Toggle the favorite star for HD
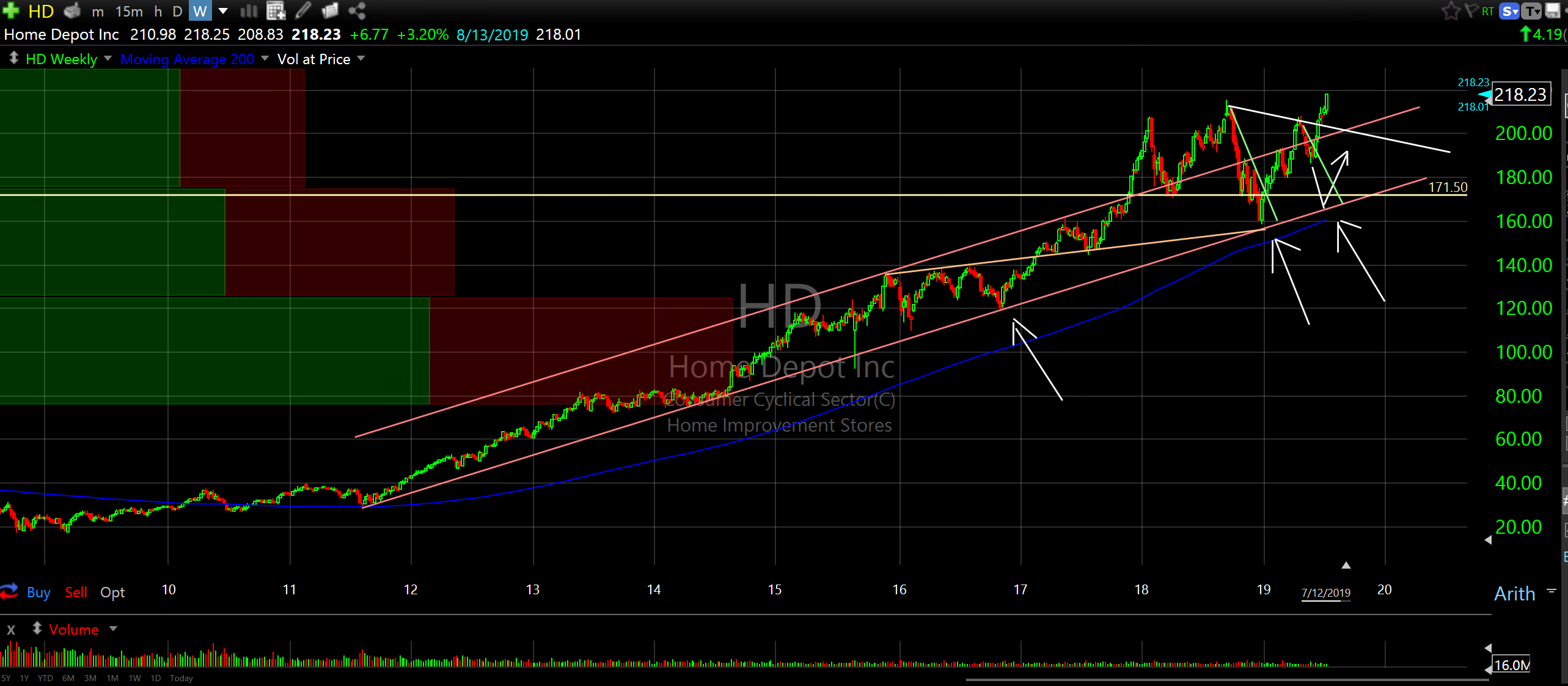Viewport: 1568px width, 686px height. click(x=1451, y=10)
